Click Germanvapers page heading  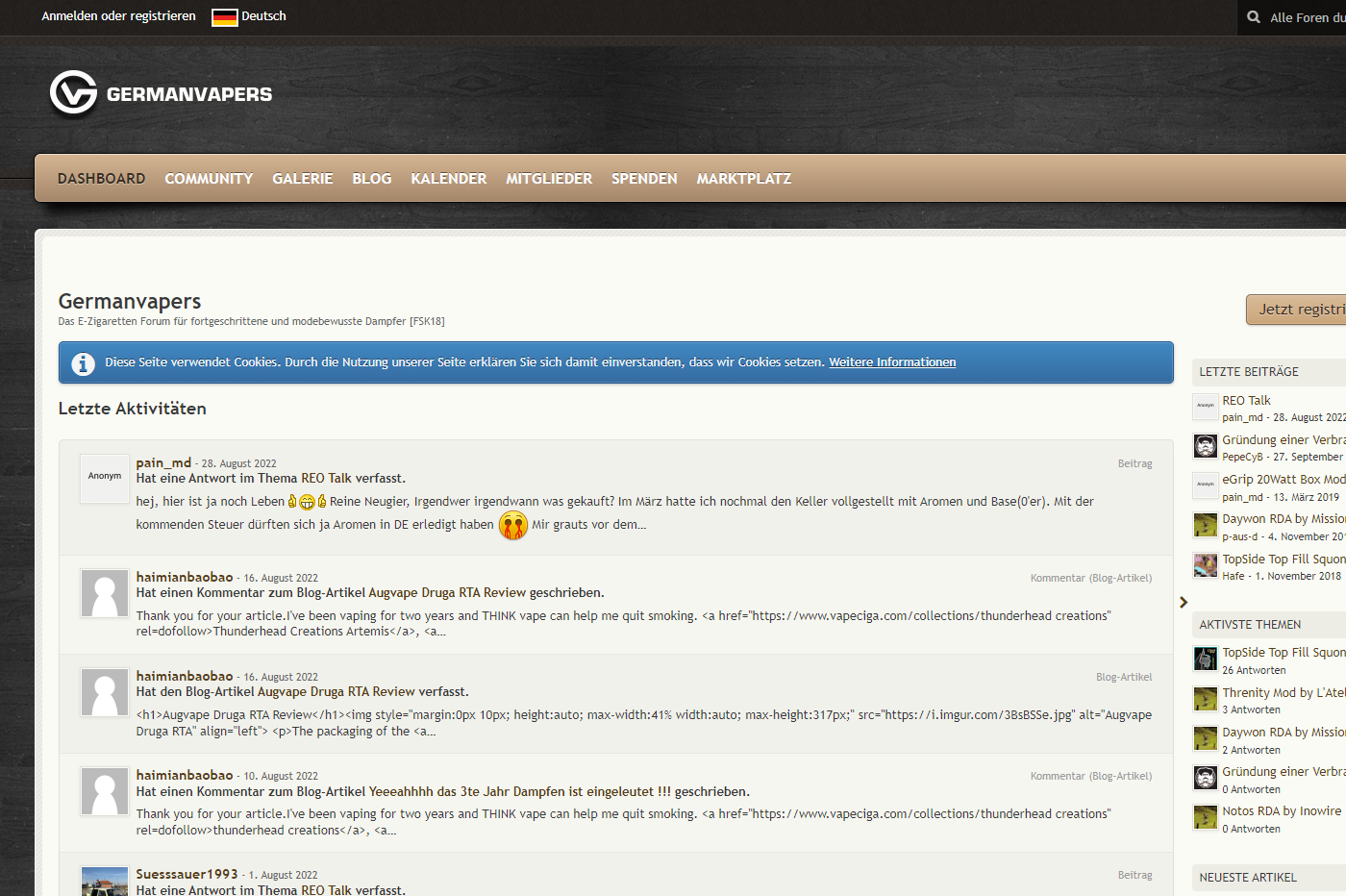pyautogui.click(x=130, y=301)
